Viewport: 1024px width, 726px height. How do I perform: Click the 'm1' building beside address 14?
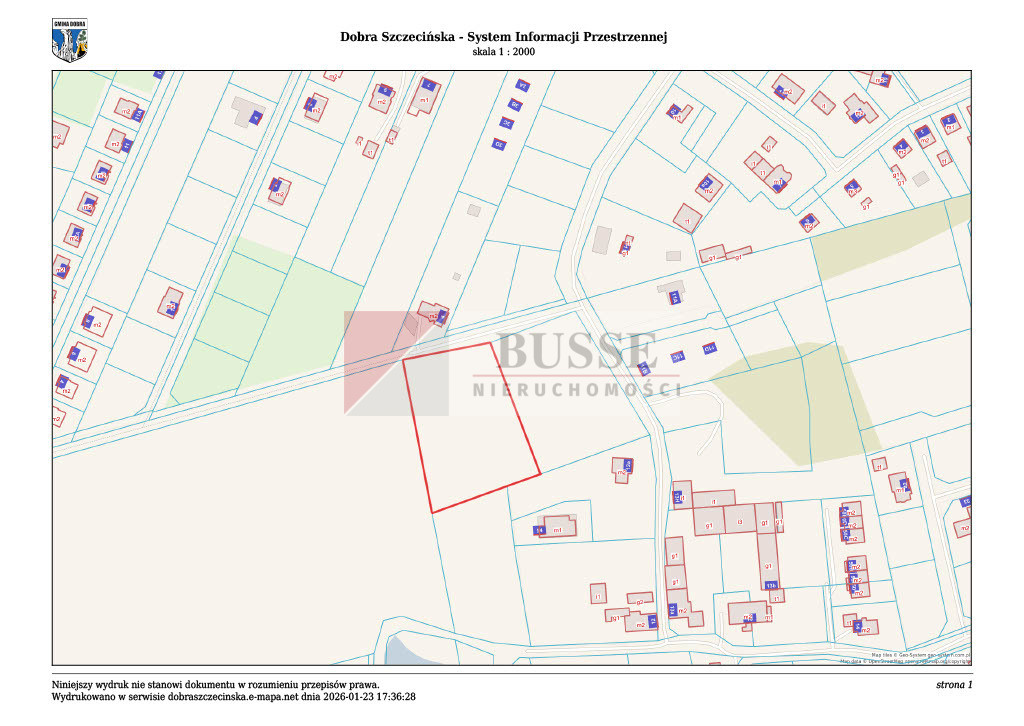[x=559, y=526]
